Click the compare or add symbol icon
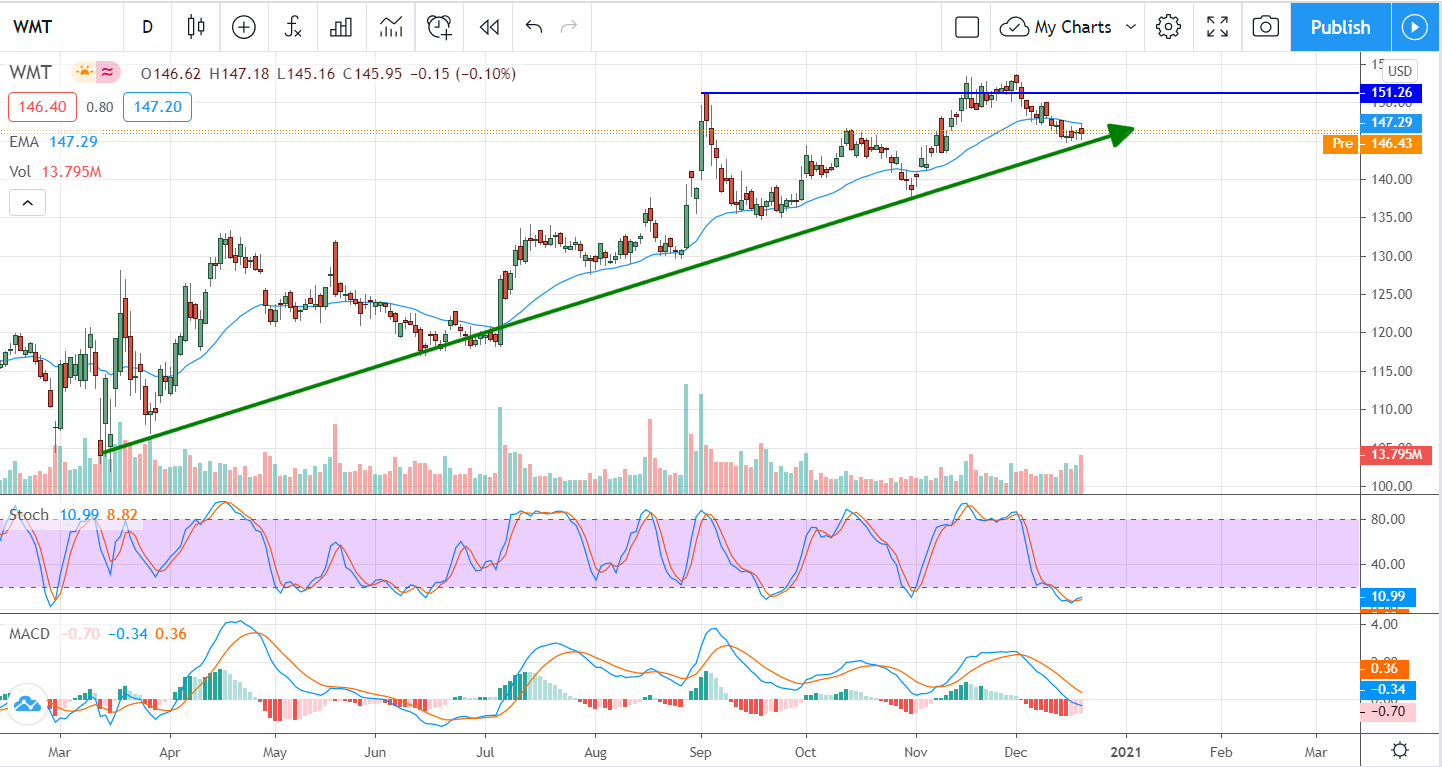 click(x=244, y=27)
